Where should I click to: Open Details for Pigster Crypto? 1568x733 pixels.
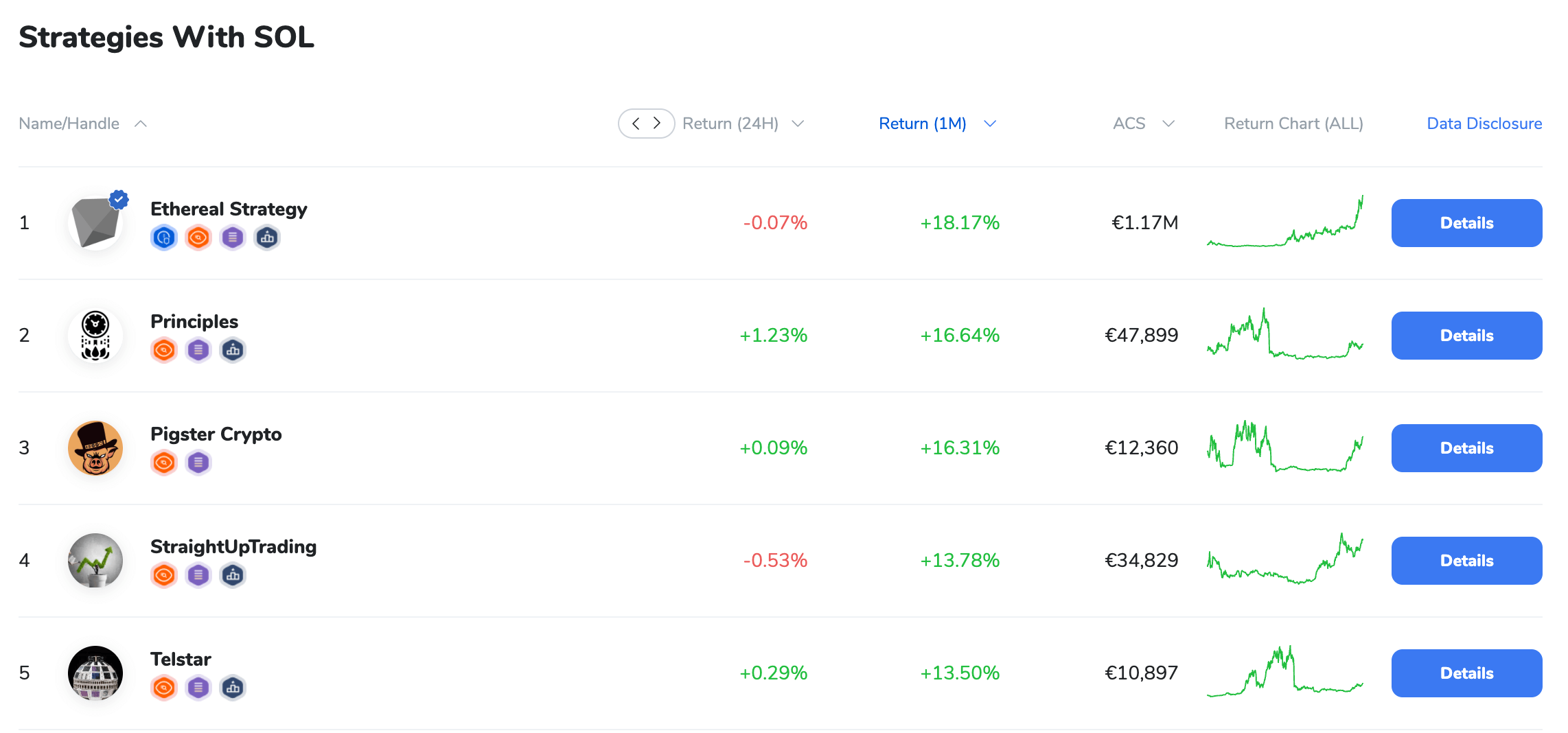pos(1466,448)
